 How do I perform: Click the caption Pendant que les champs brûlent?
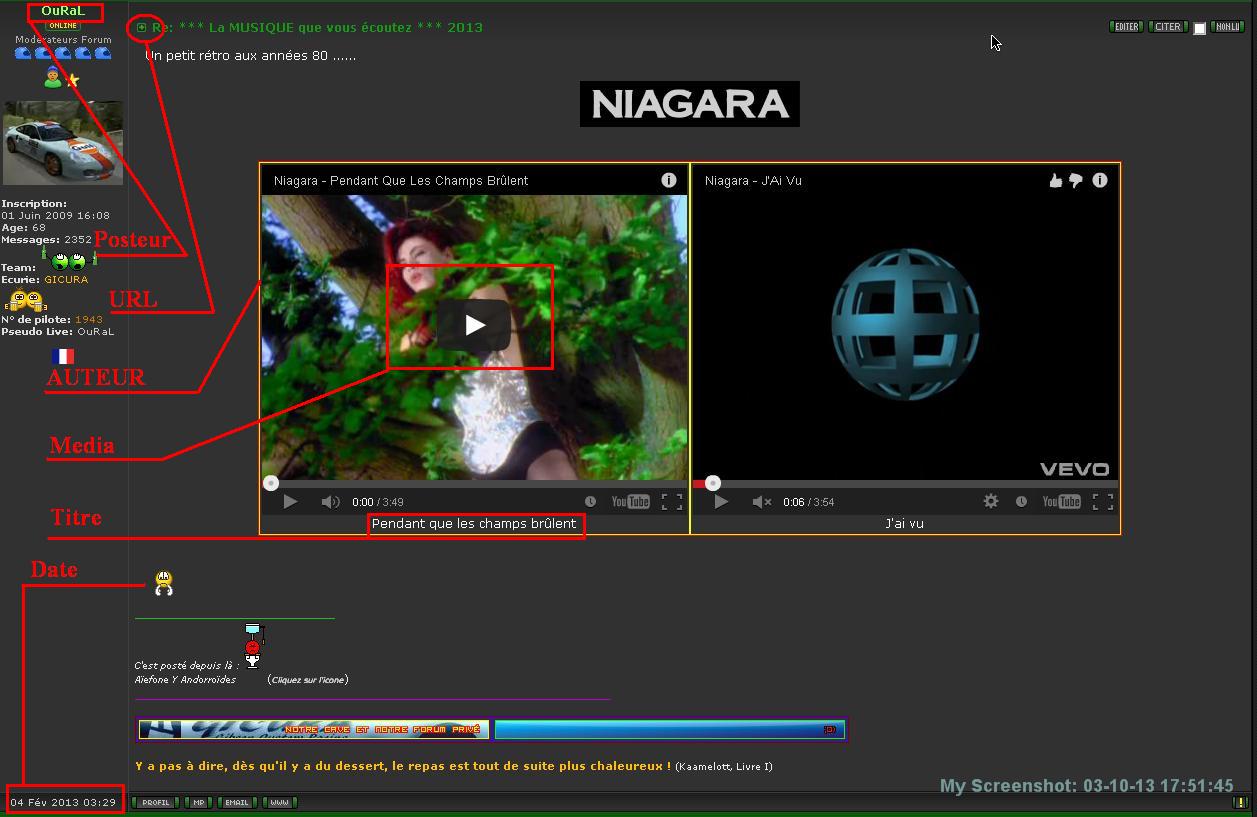pyautogui.click(x=474, y=524)
